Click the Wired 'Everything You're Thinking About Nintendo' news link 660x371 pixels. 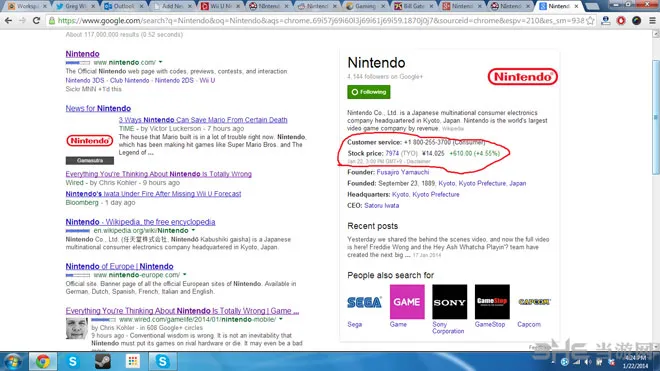point(159,174)
